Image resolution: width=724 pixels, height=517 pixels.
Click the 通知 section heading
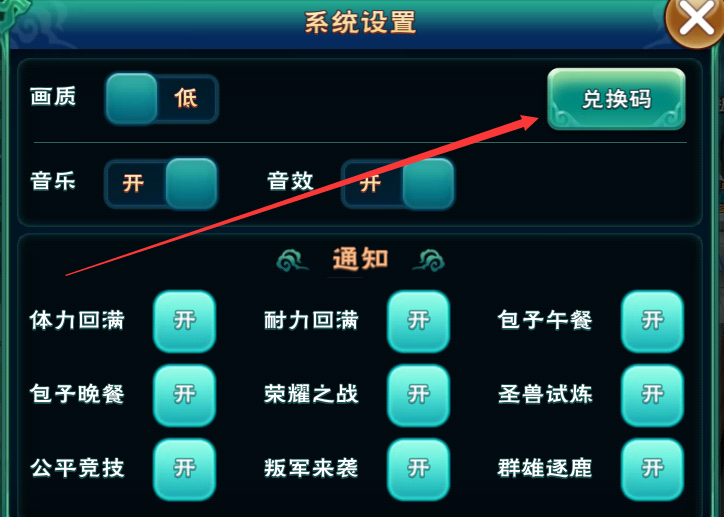coord(361,258)
